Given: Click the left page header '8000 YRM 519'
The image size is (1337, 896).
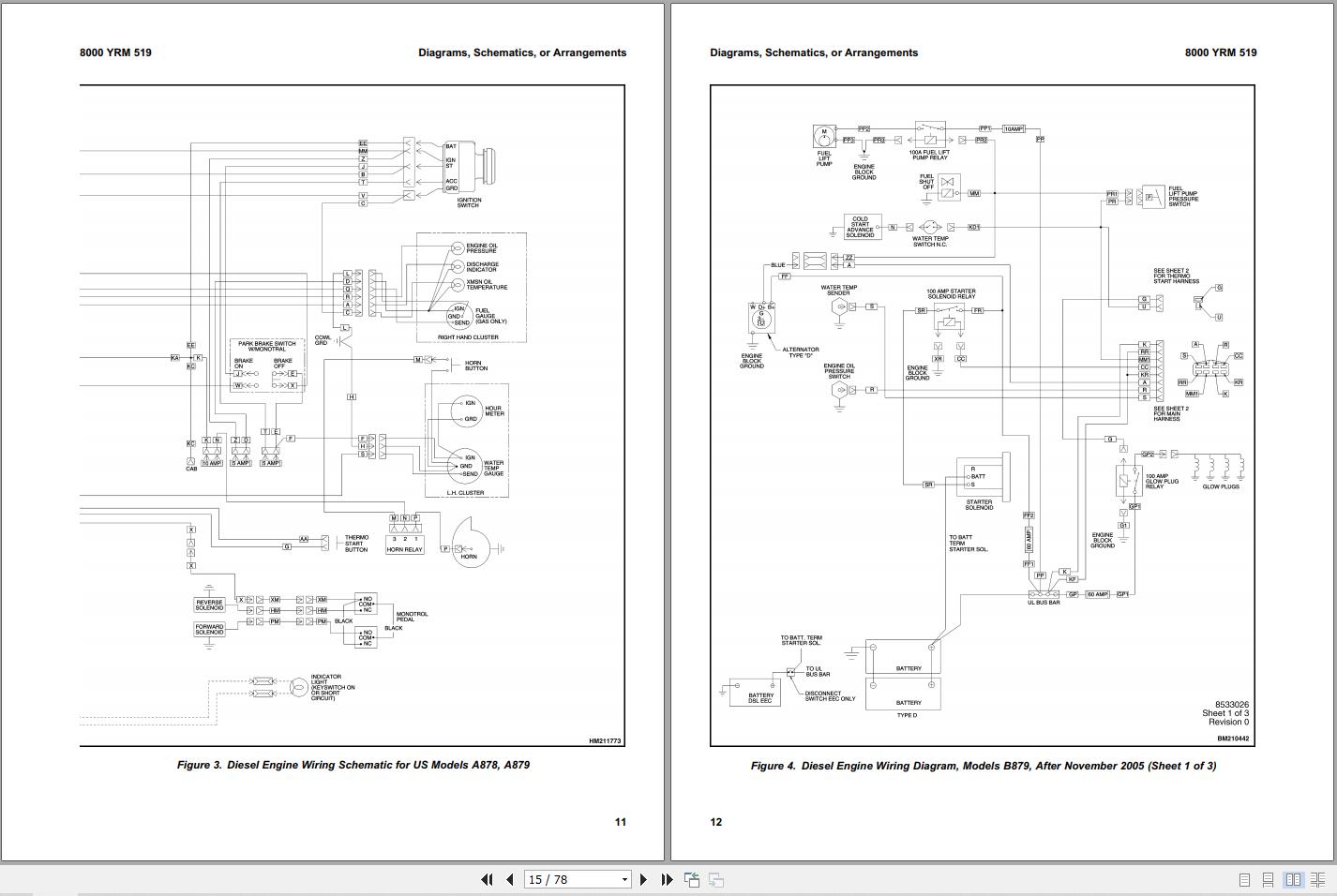Looking at the screenshot, I should point(115,52).
